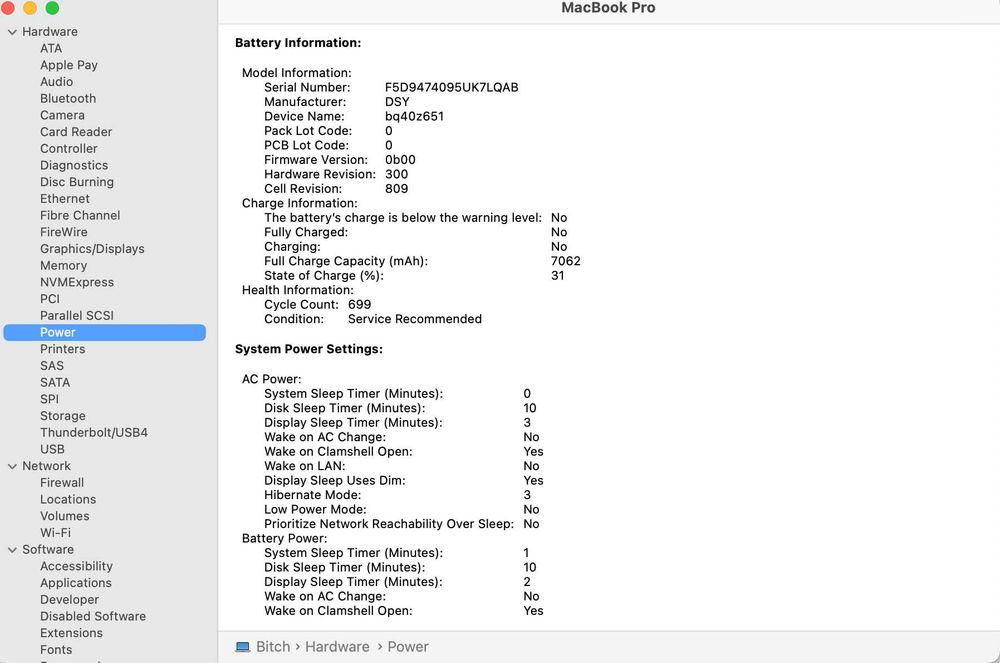
Task: Click device name value bq40z651
Action: [x=415, y=116]
